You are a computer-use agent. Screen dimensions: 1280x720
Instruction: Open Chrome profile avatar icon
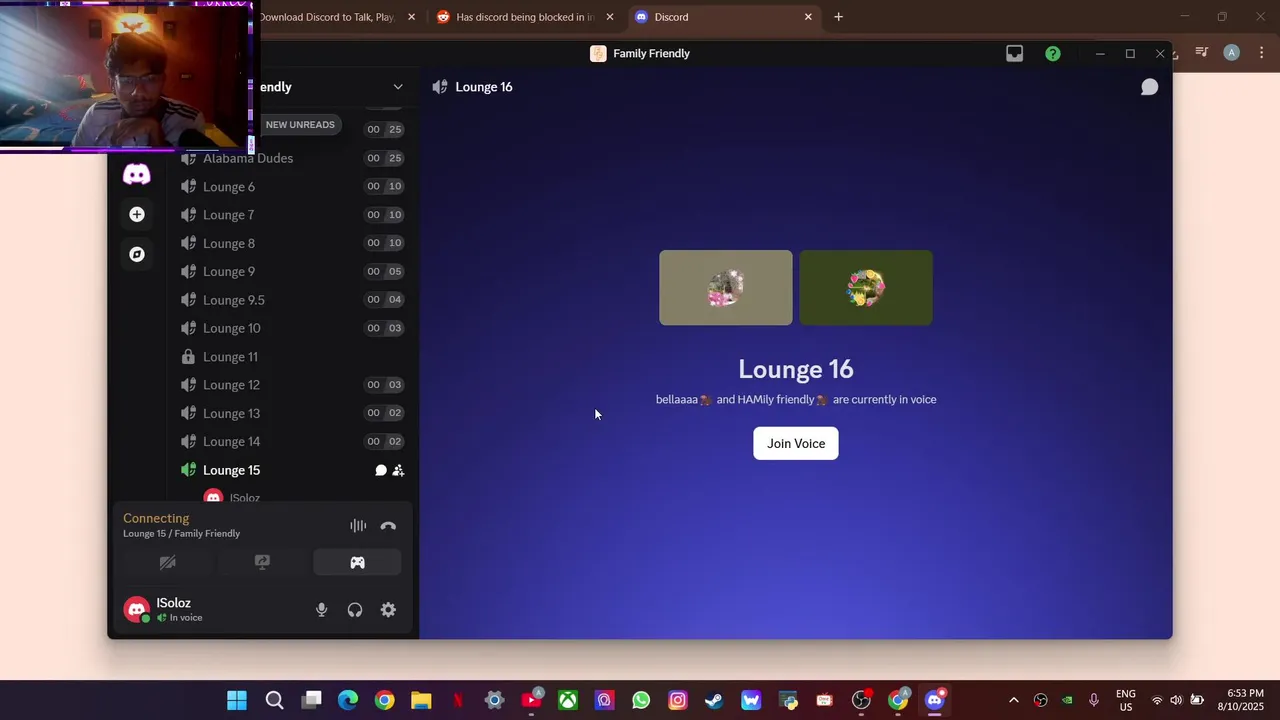point(1232,53)
